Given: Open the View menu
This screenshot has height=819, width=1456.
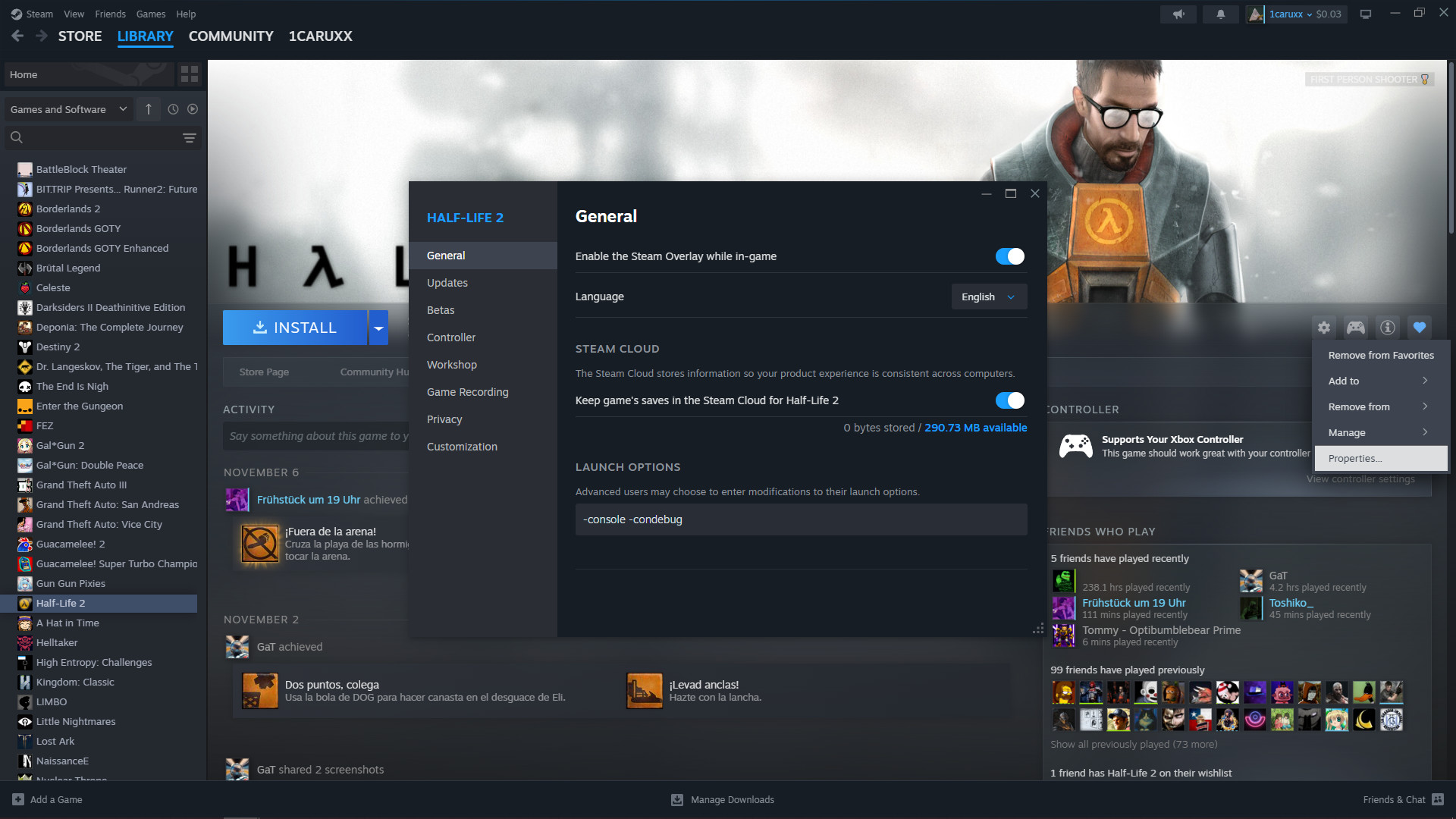Looking at the screenshot, I should tap(74, 14).
